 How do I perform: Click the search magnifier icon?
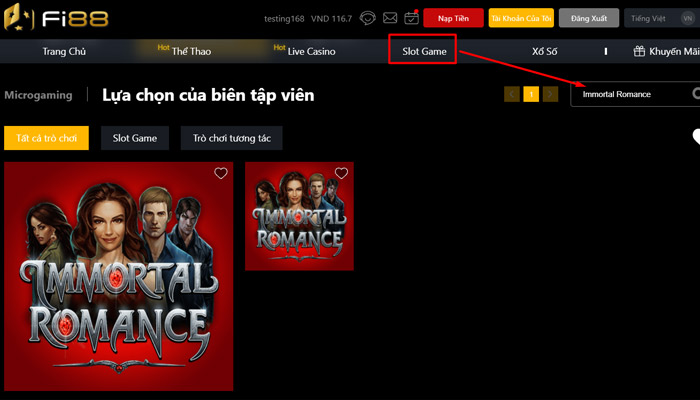[696, 94]
